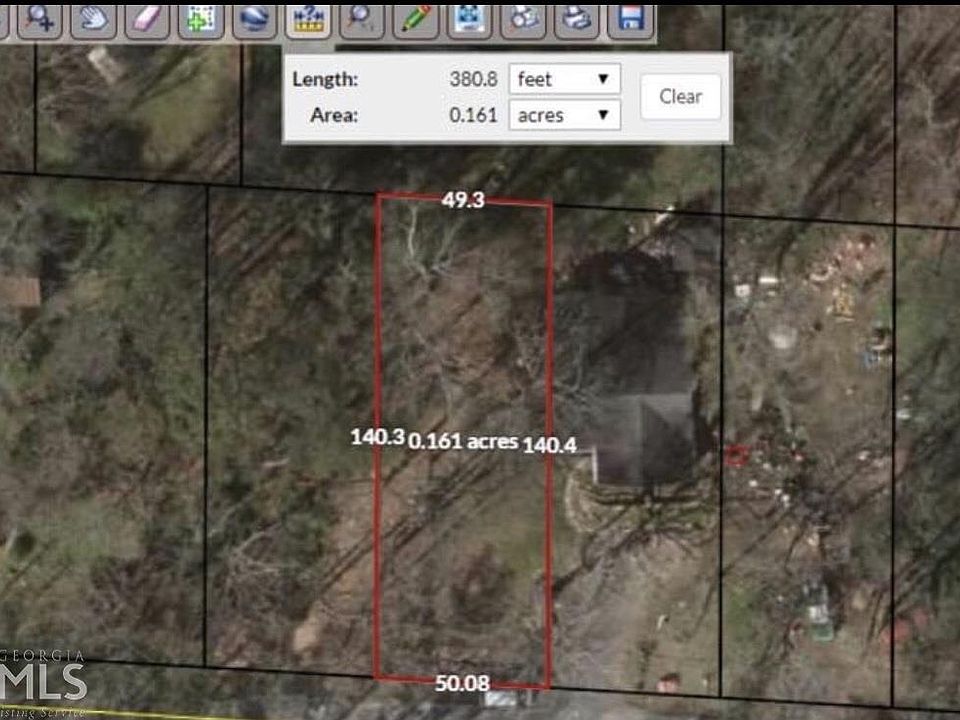Toggle the measure ruler tool

pyautogui.click(x=308, y=17)
